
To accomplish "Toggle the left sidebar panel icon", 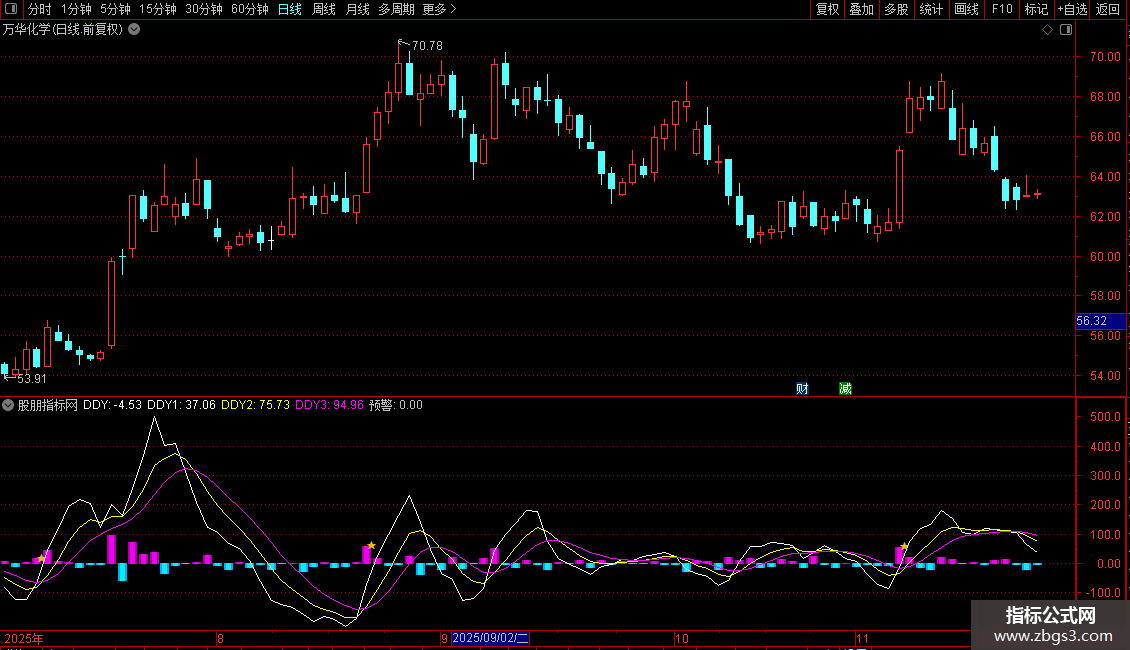I will [11, 9].
